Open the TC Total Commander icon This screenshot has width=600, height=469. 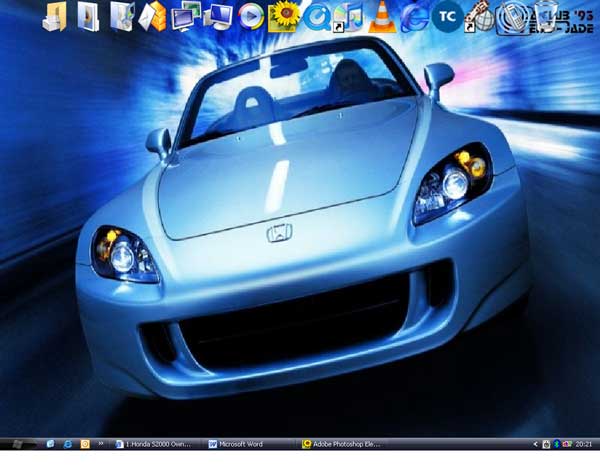pos(450,16)
